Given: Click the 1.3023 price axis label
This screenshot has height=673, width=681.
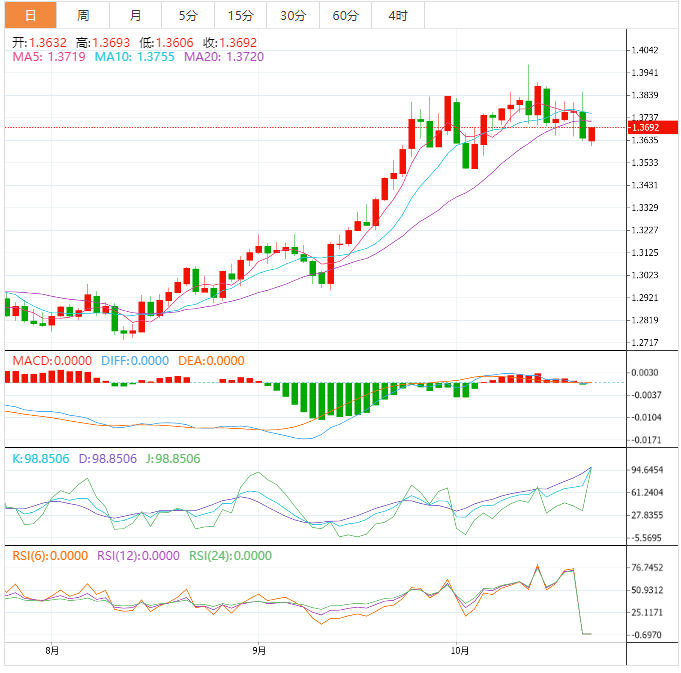Looking at the screenshot, I should tap(645, 275).
